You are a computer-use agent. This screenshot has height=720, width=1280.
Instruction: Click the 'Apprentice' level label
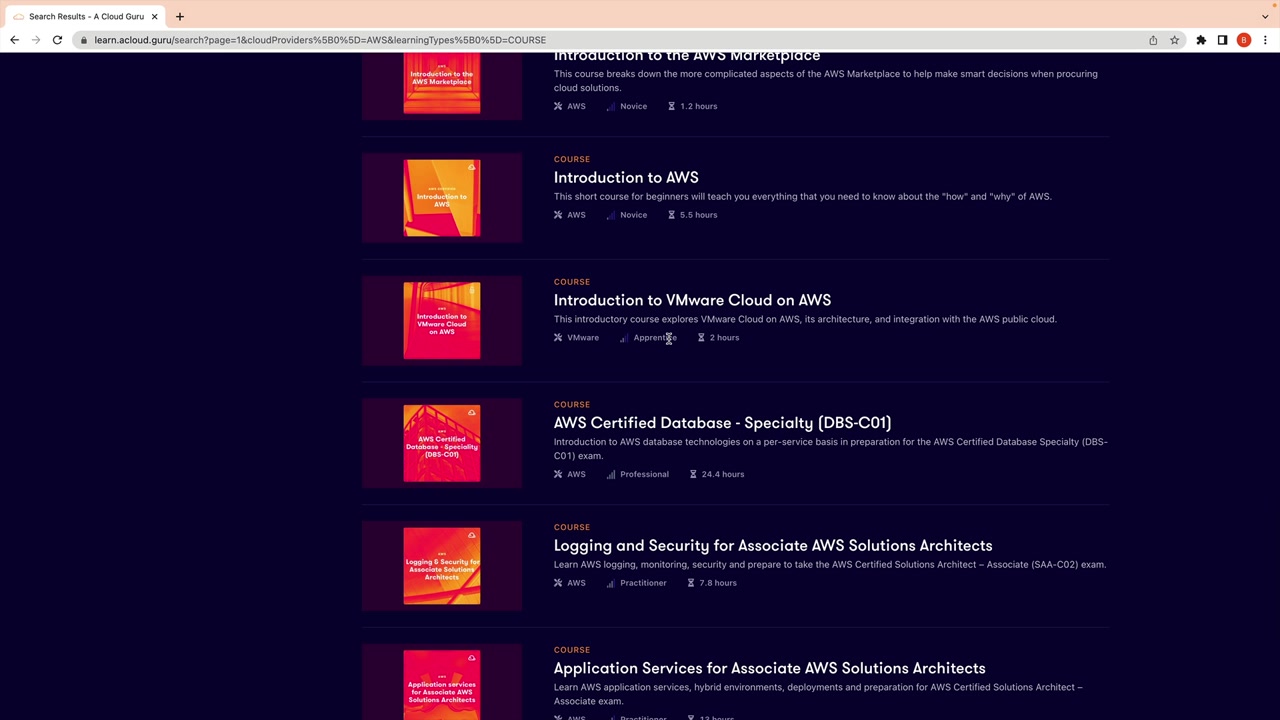655,338
